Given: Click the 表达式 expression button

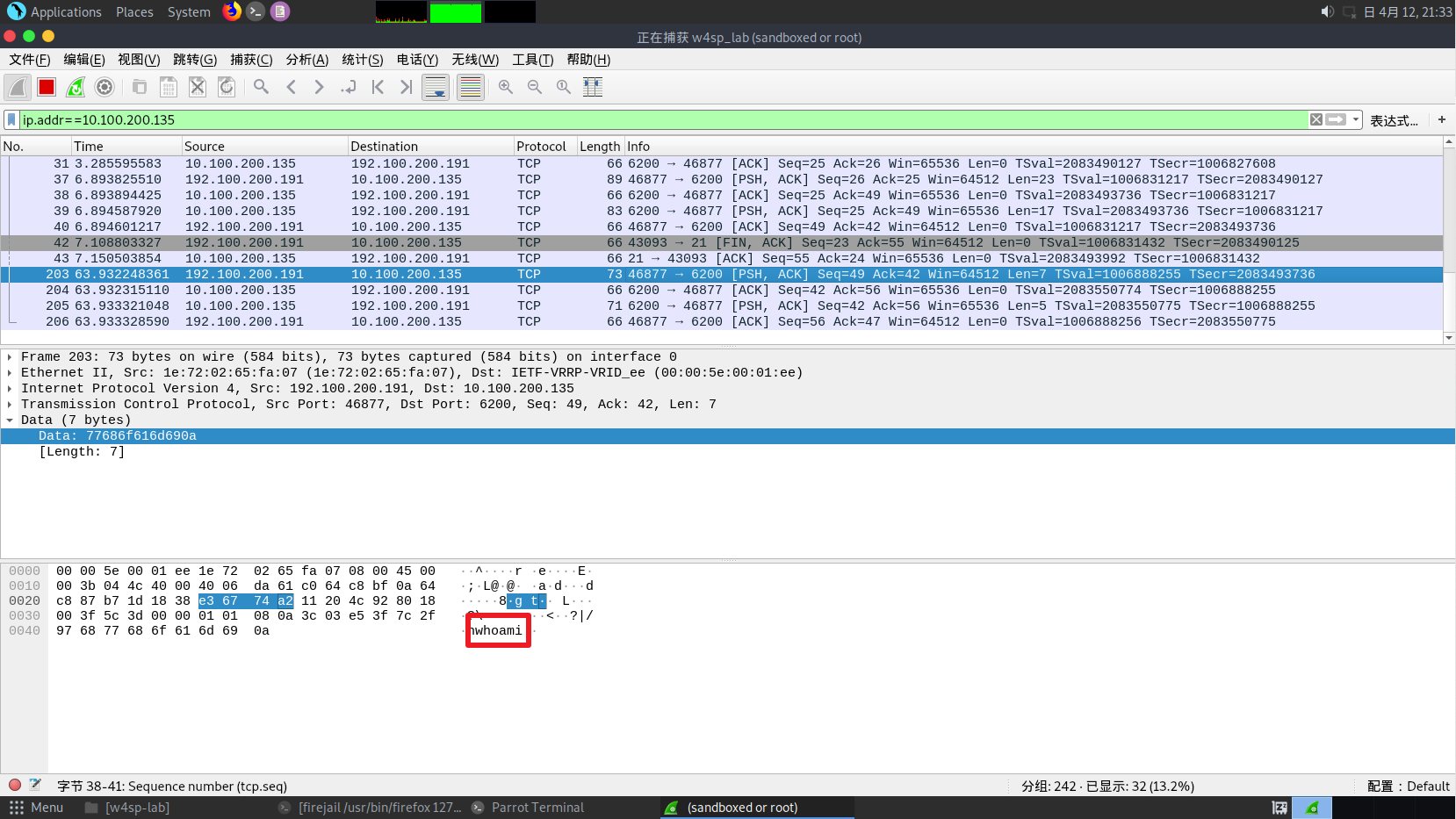Looking at the screenshot, I should click(1394, 120).
